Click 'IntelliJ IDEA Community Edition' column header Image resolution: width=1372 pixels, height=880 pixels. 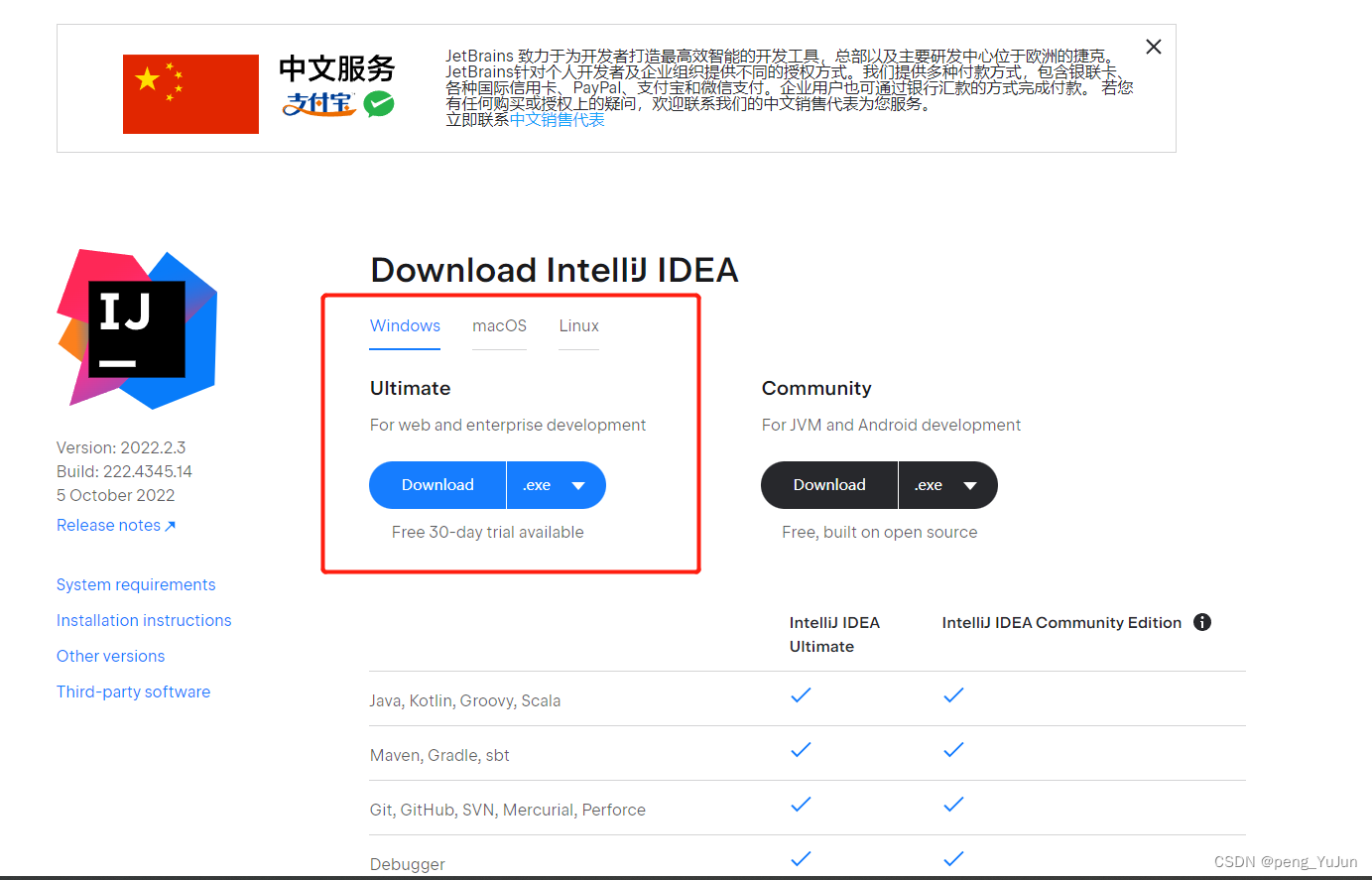1061,622
